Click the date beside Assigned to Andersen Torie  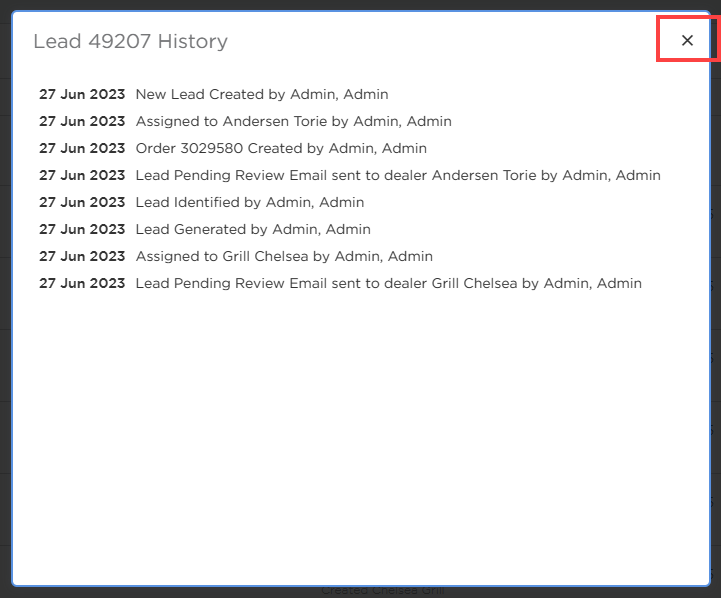point(82,121)
